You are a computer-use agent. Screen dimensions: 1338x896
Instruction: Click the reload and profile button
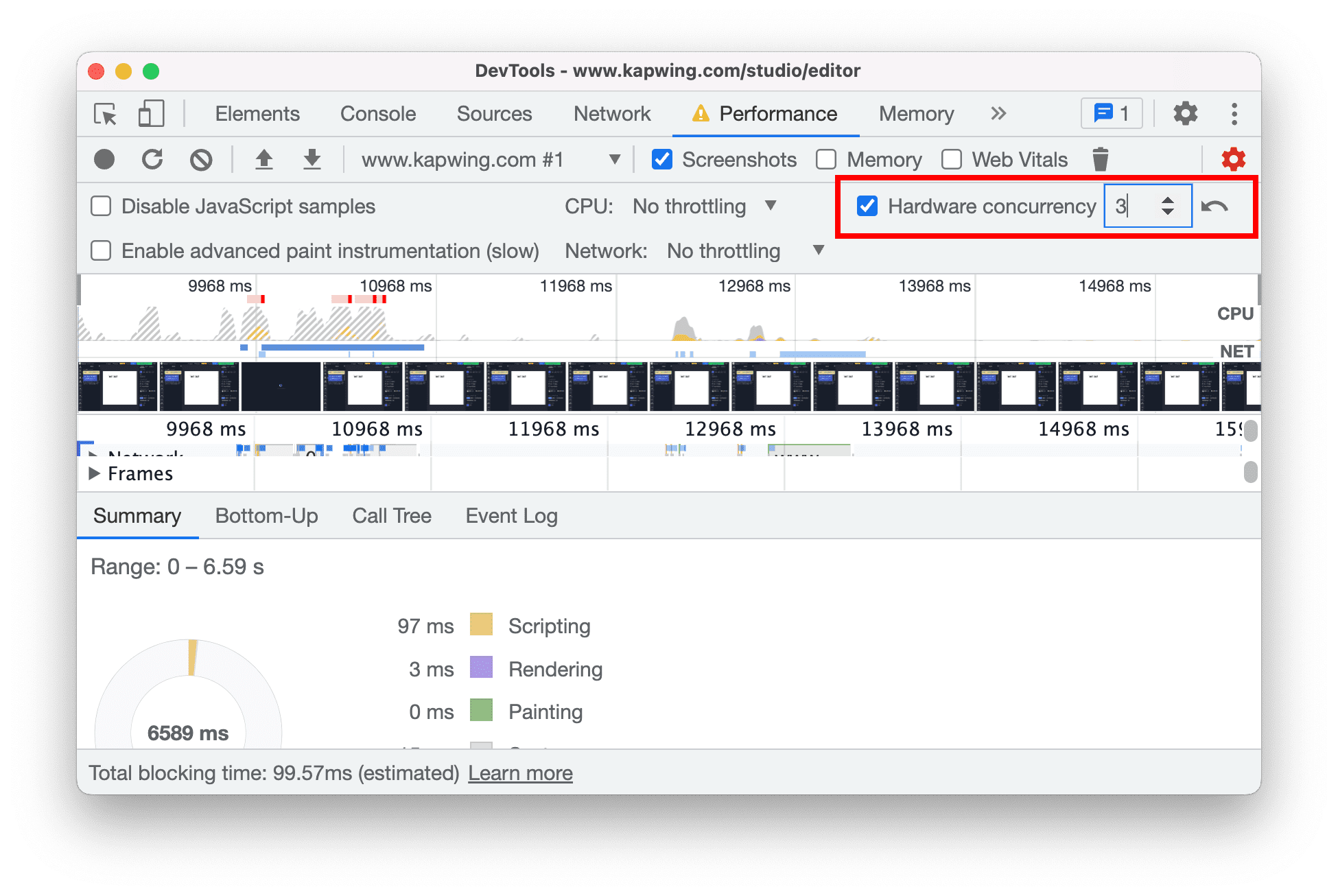point(152,158)
